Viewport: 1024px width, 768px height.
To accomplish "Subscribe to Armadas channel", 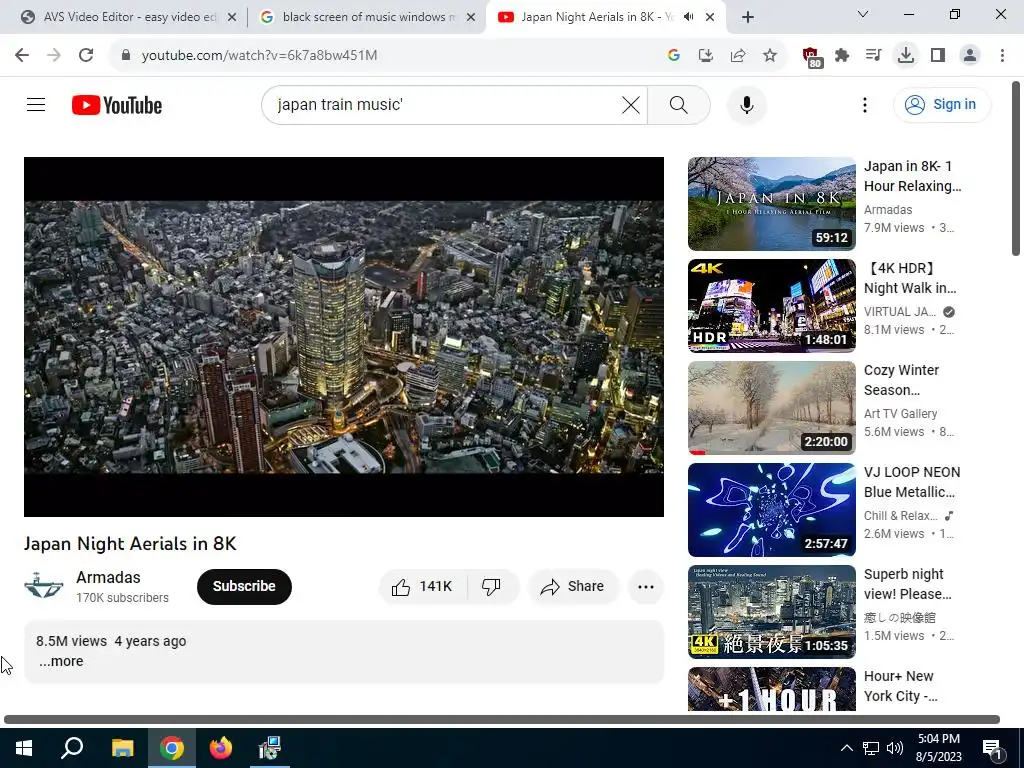I will click(244, 586).
